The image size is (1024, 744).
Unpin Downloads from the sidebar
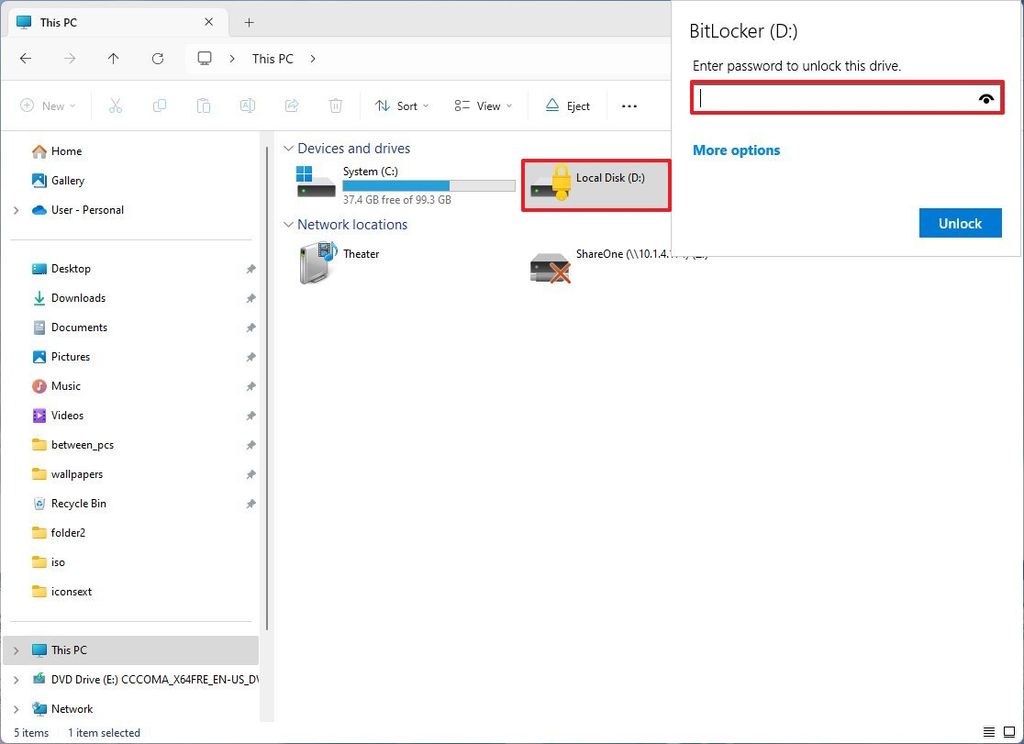[x=249, y=297]
